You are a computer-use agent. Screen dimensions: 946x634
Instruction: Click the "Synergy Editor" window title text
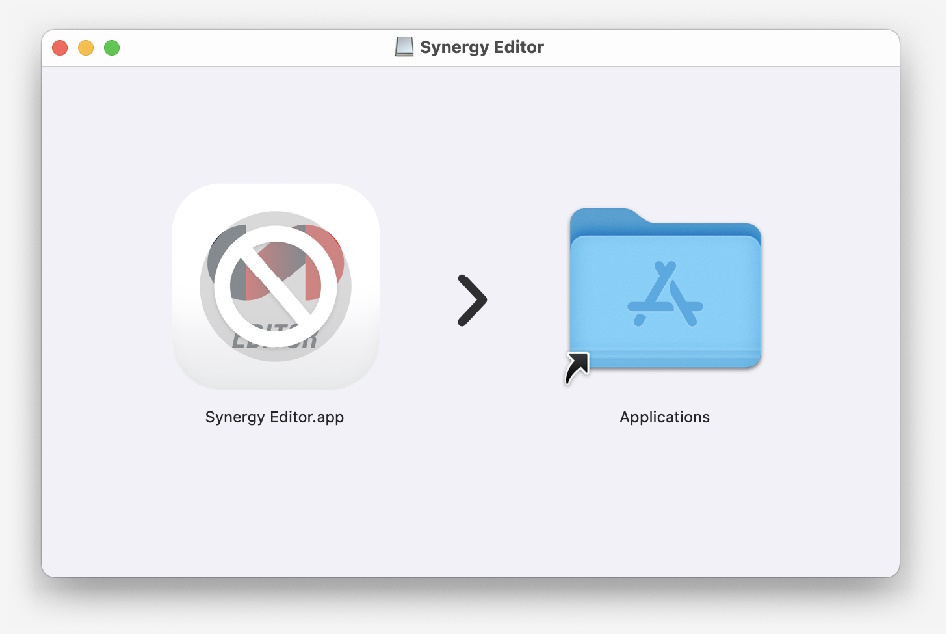[x=481, y=47]
